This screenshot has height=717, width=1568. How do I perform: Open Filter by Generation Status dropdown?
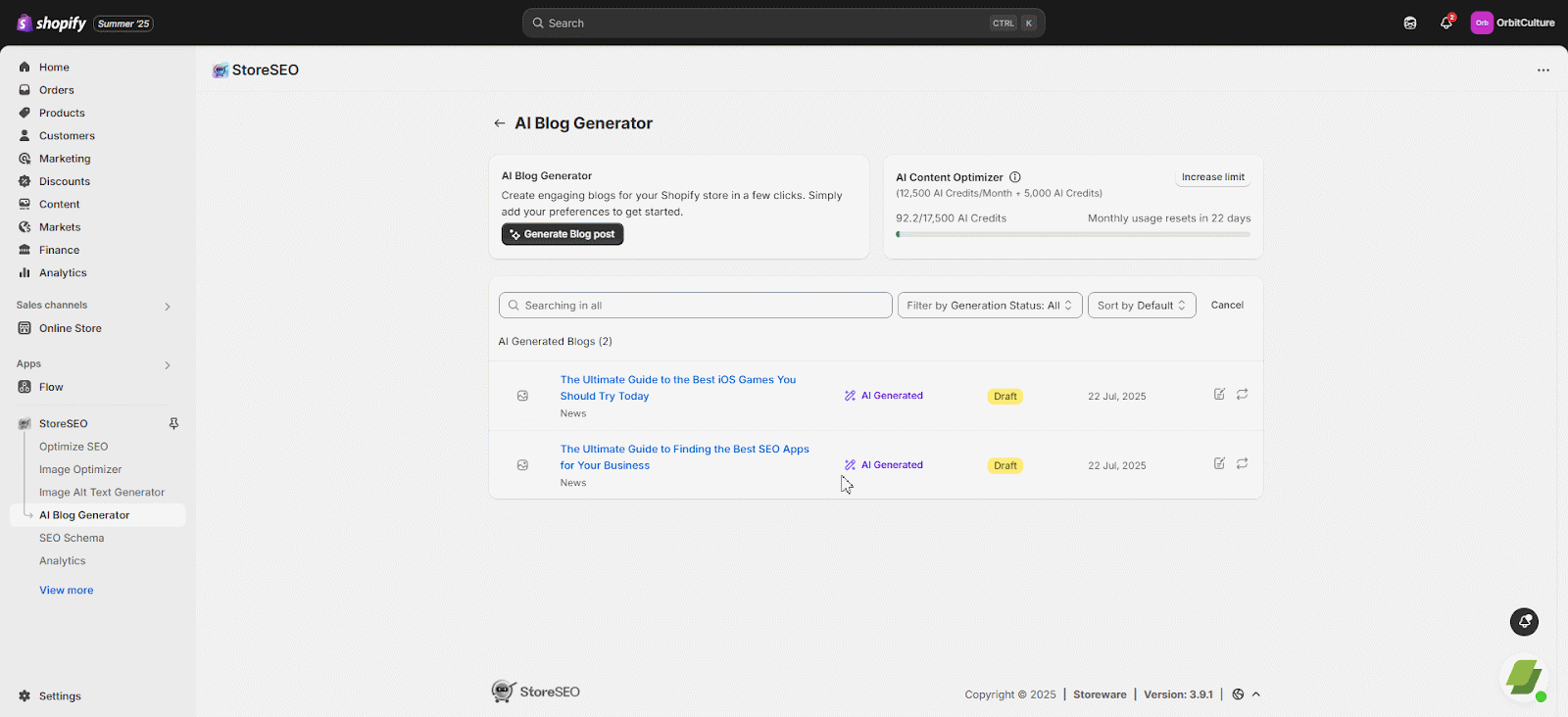coord(989,306)
